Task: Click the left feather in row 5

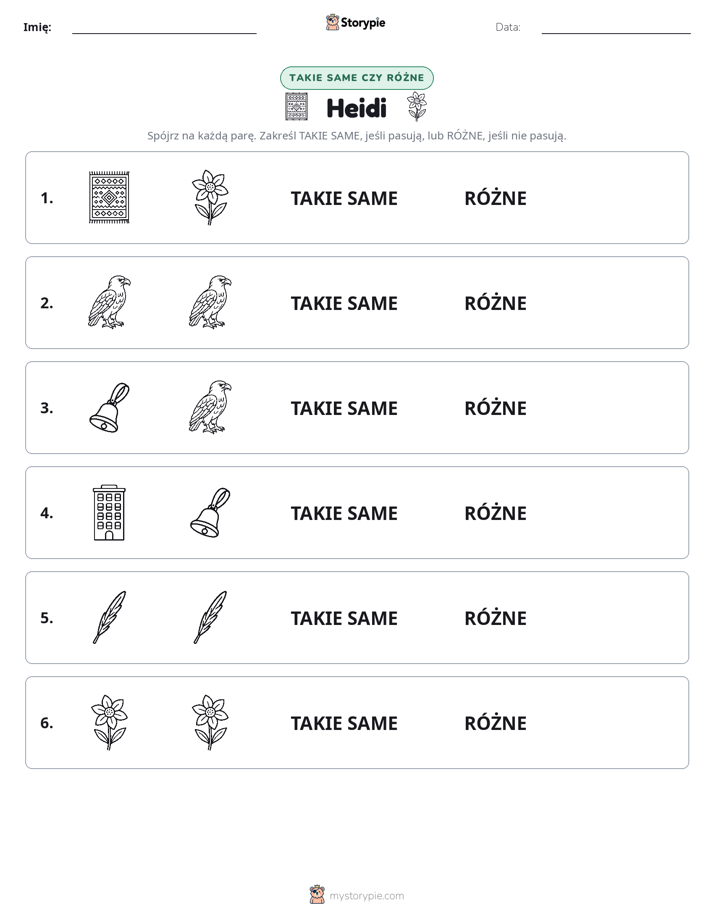Action: point(109,617)
